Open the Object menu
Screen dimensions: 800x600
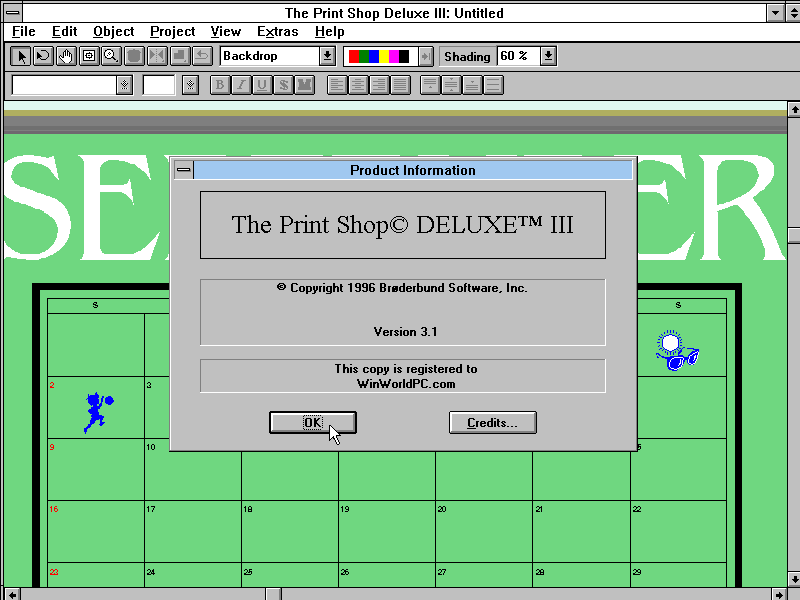point(113,31)
